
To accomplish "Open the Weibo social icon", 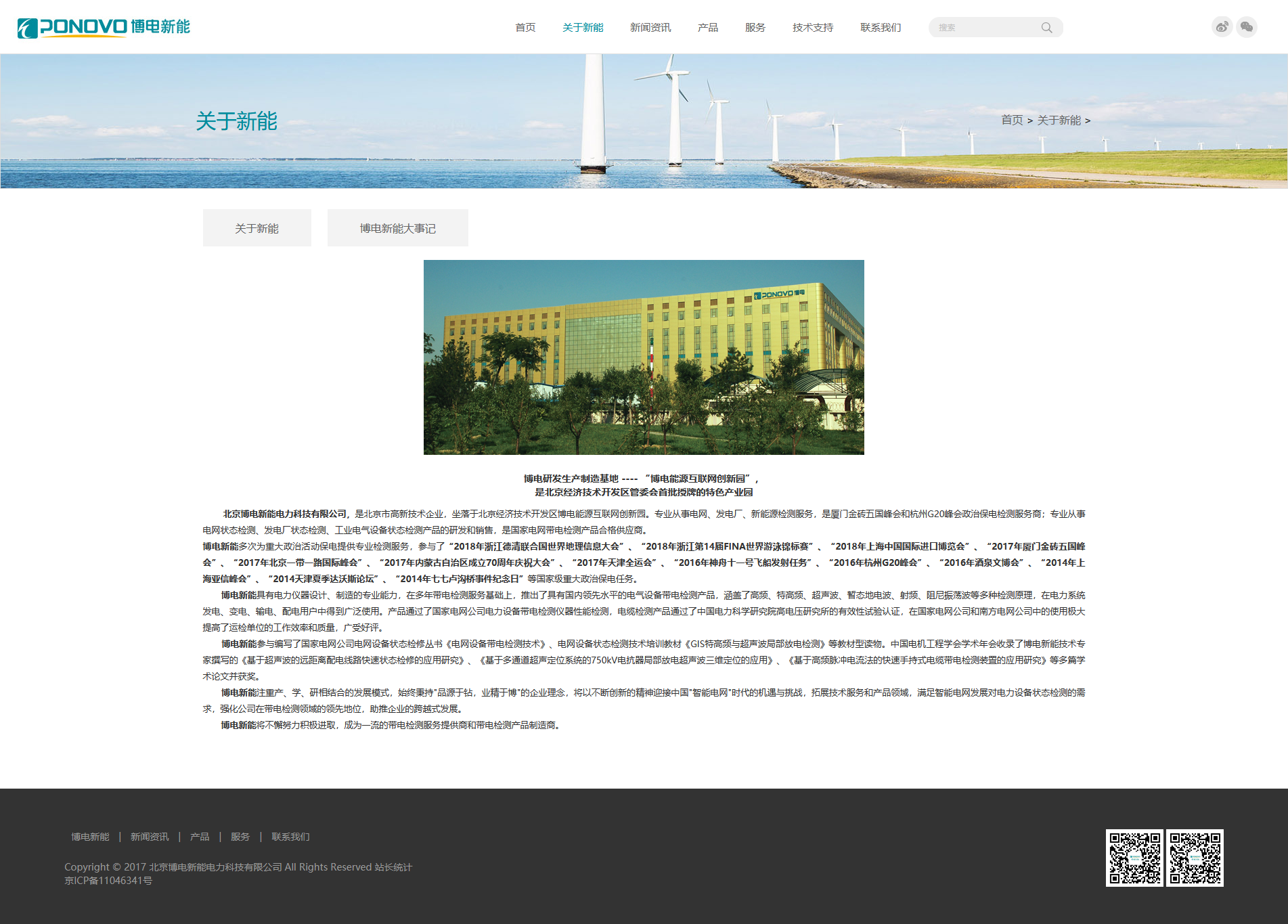I will (x=1222, y=27).
